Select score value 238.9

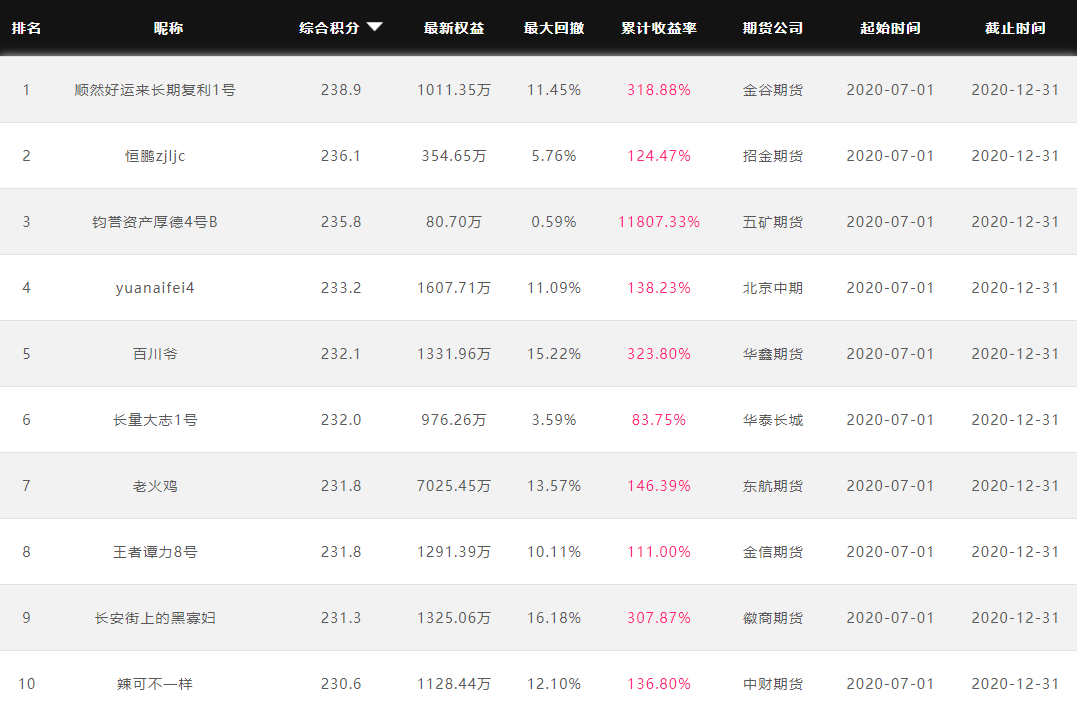coord(341,90)
